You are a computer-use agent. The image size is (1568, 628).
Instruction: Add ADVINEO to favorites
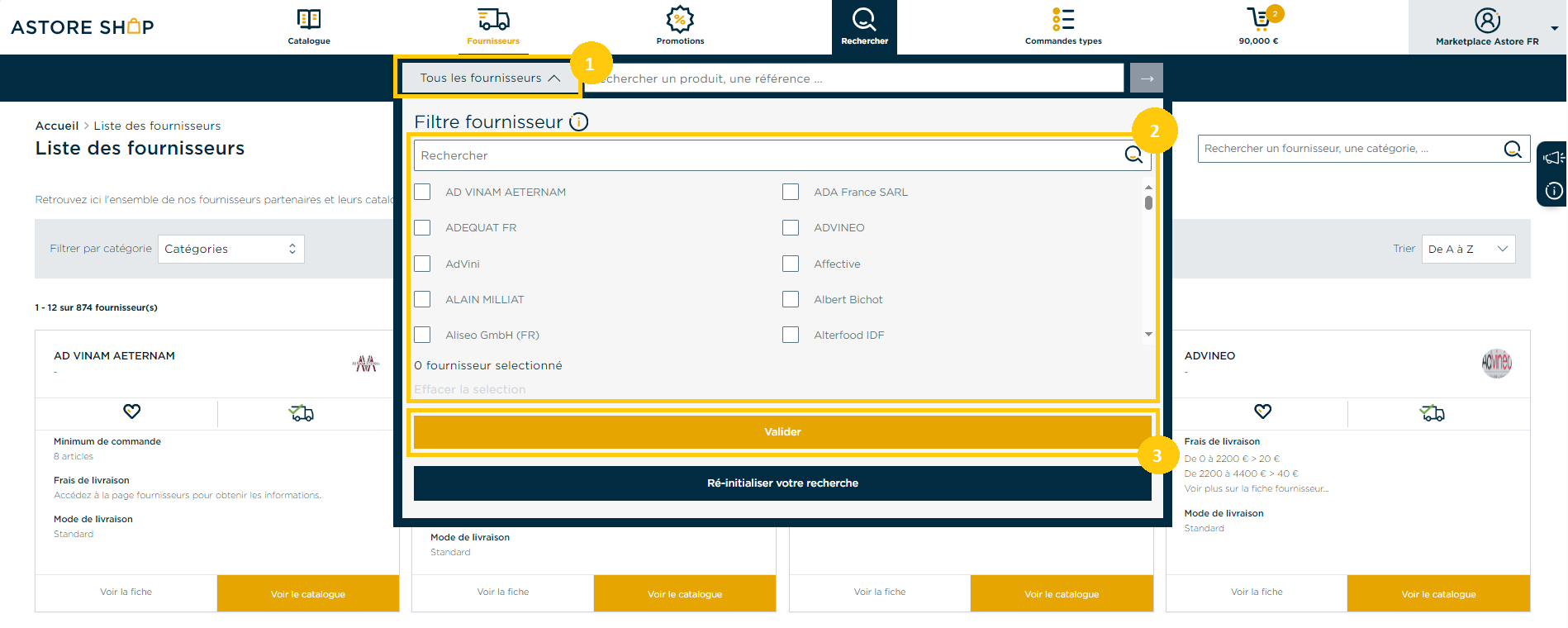[1262, 411]
